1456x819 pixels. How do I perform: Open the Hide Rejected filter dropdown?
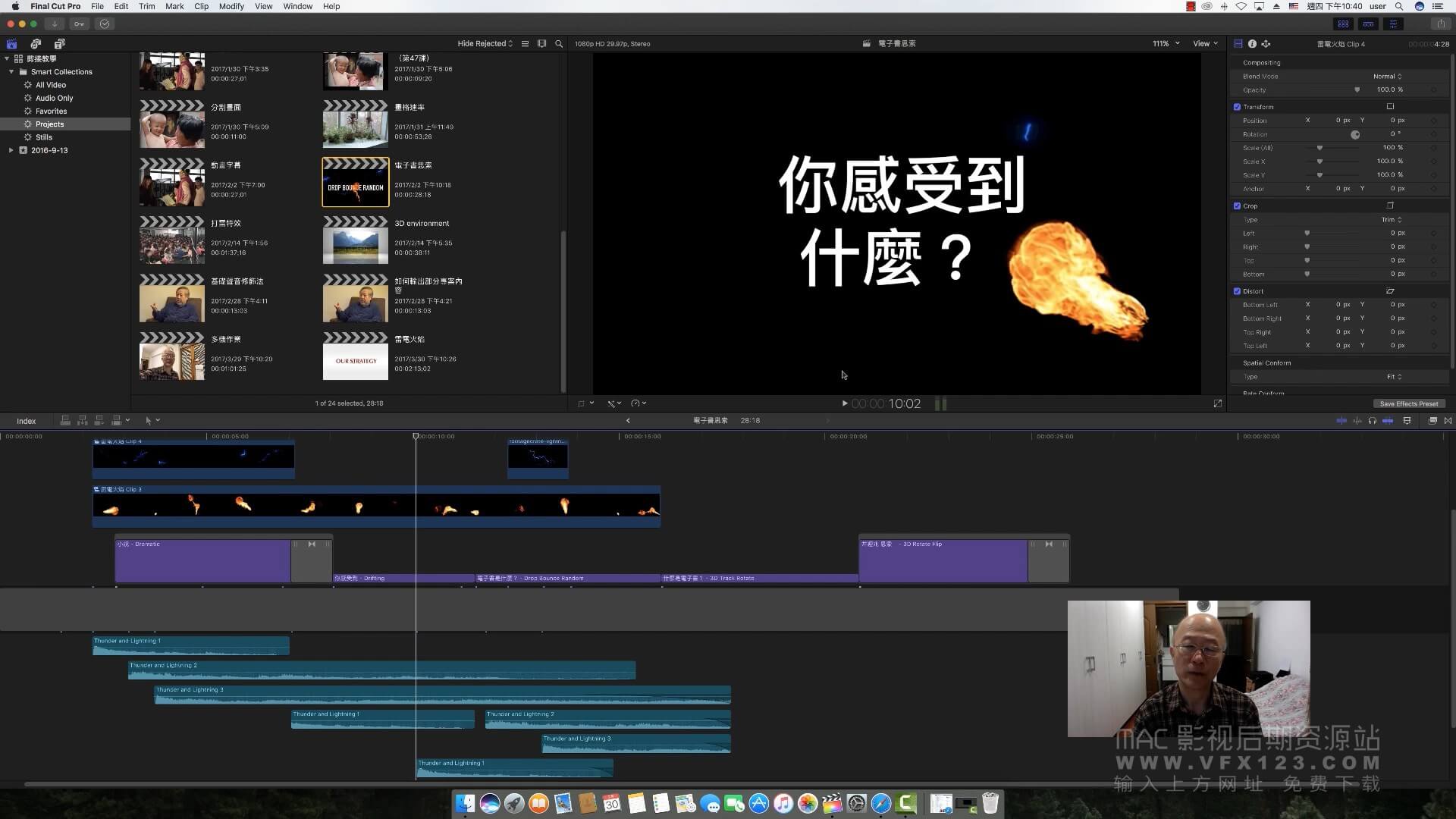(485, 43)
